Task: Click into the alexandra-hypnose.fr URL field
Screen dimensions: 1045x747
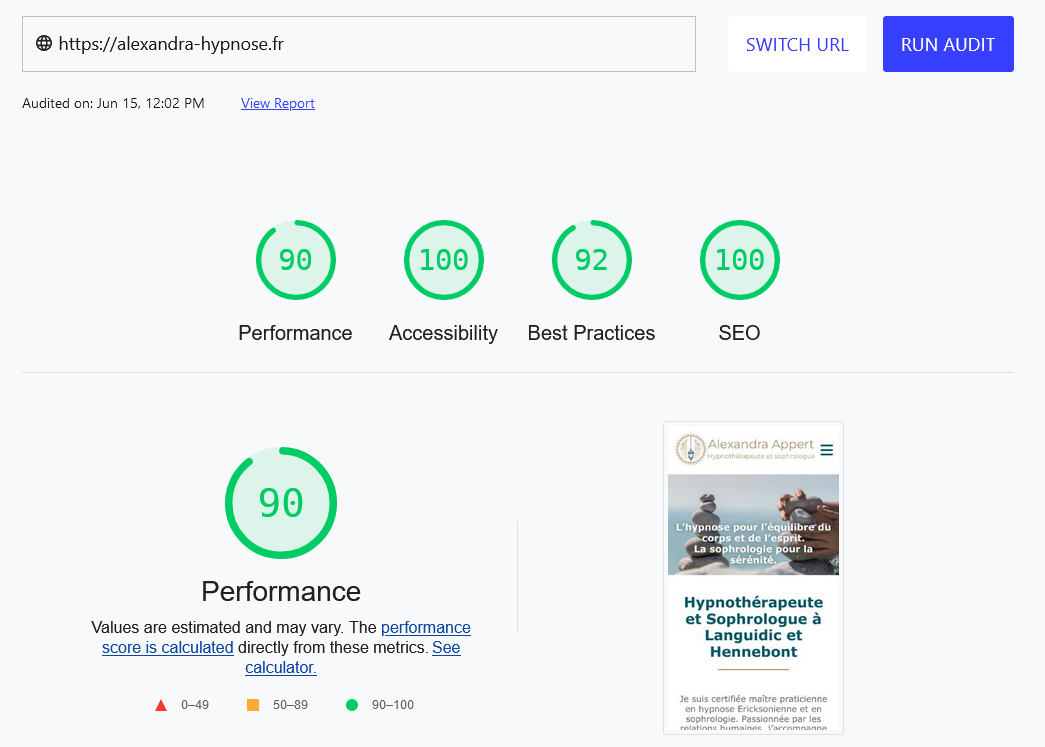Action: pos(370,44)
